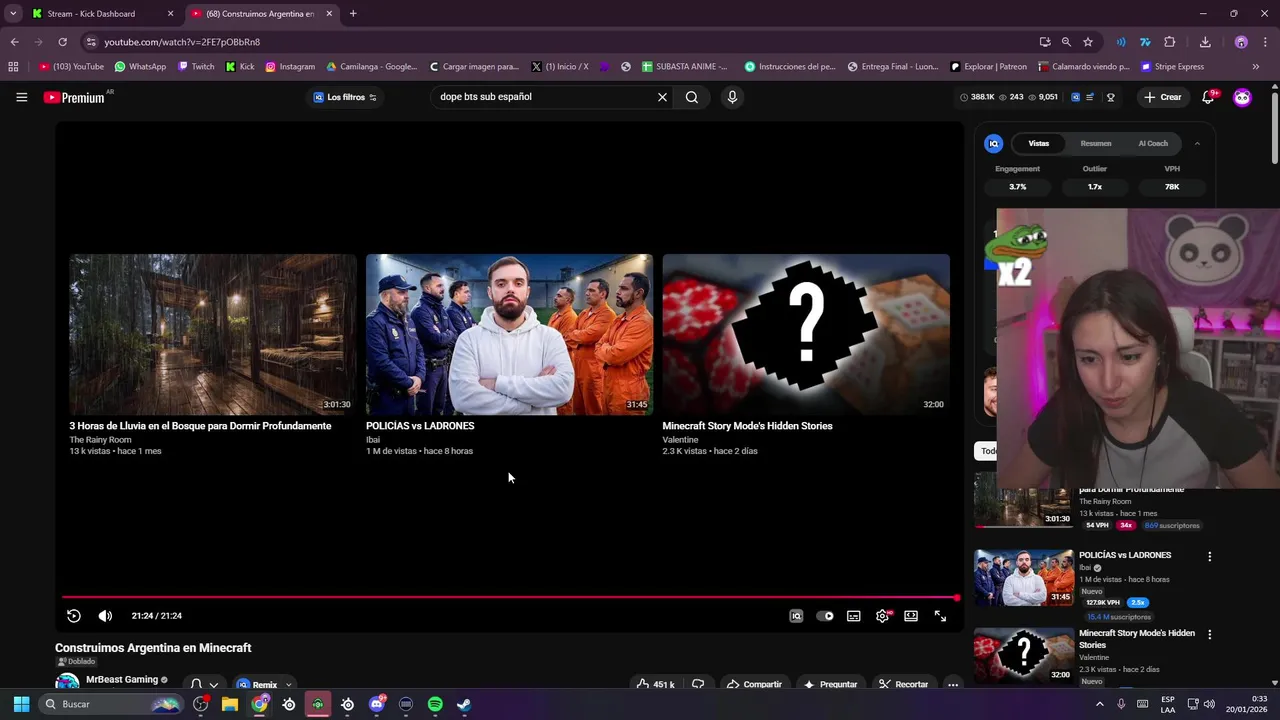Image resolution: width=1280 pixels, height=720 pixels.
Task: Run search with magnifier button
Action: click(x=692, y=97)
